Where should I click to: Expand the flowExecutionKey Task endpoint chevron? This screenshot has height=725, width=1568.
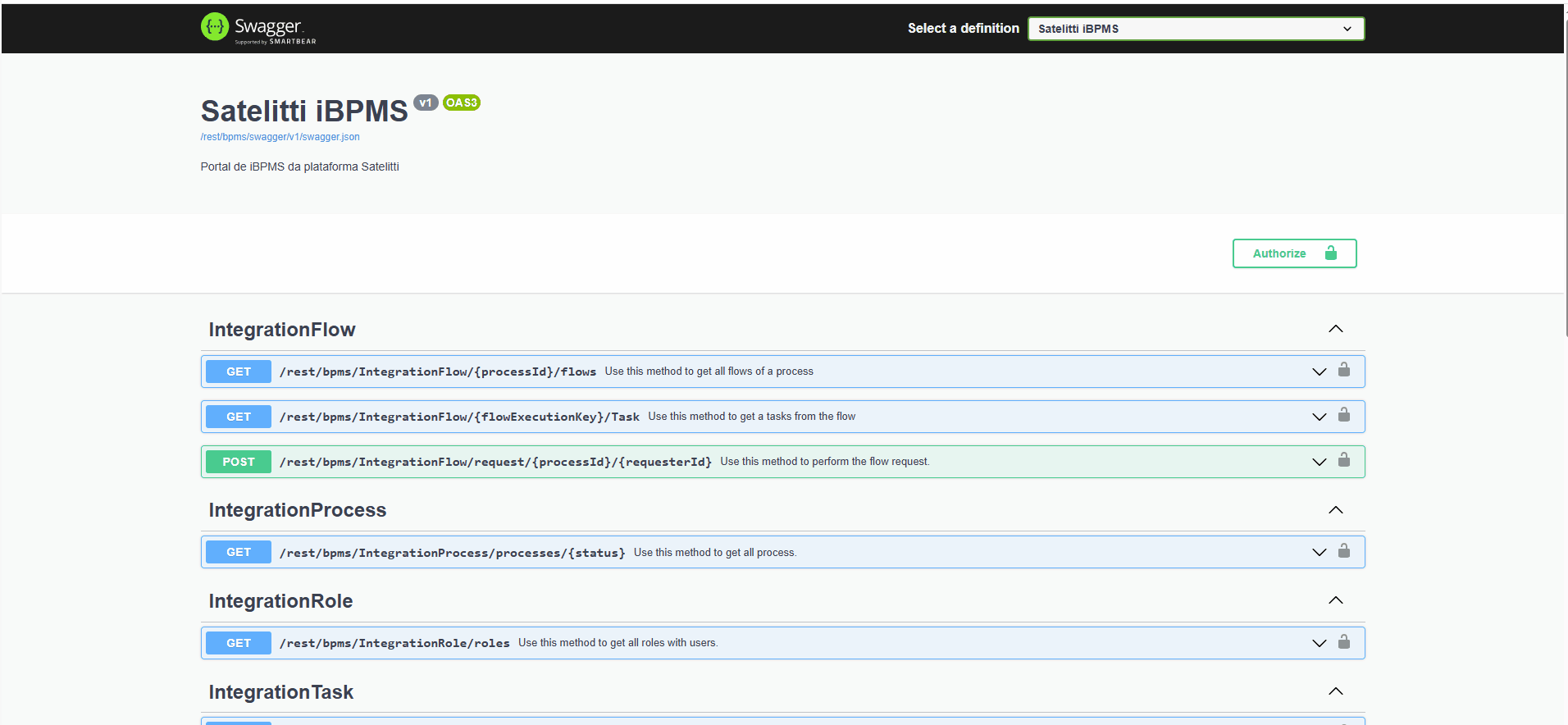tap(1320, 417)
